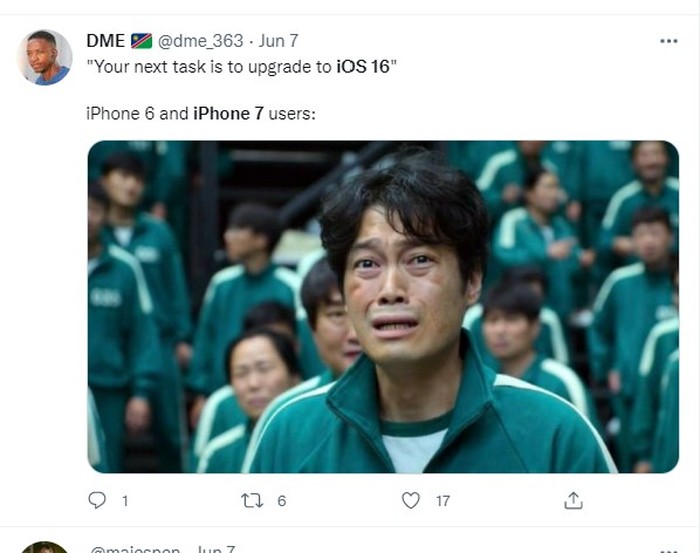This screenshot has width=700, height=553.
Task: Click the reply speech bubble icon
Action: coord(97,500)
